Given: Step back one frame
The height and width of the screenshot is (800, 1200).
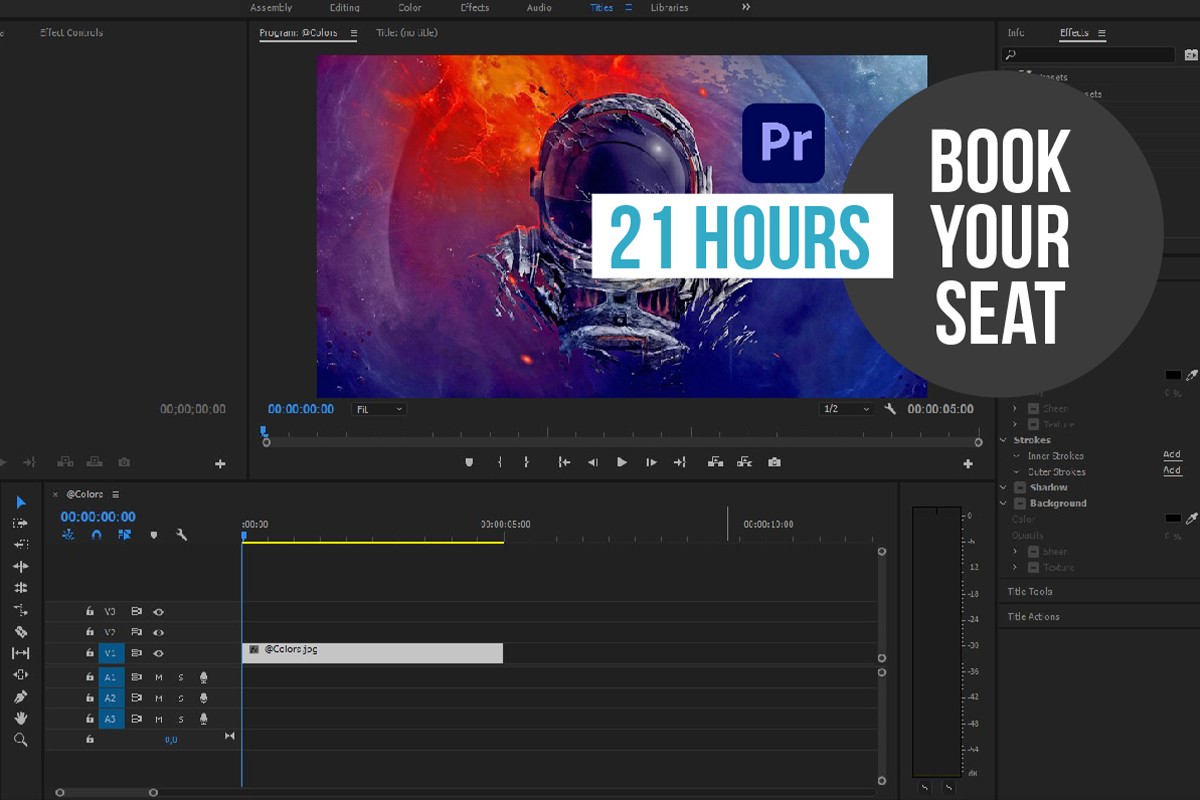Looking at the screenshot, I should point(593,462).
